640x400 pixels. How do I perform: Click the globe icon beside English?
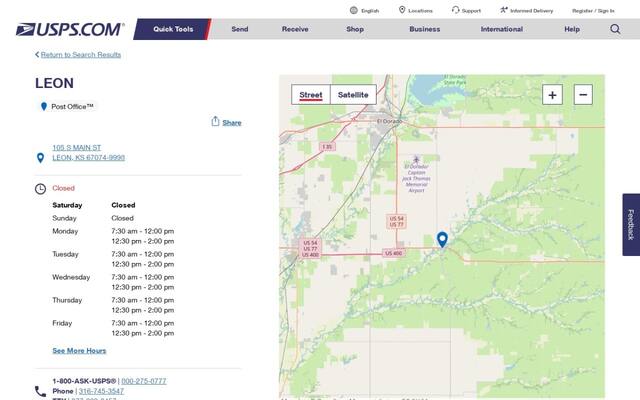353,11
